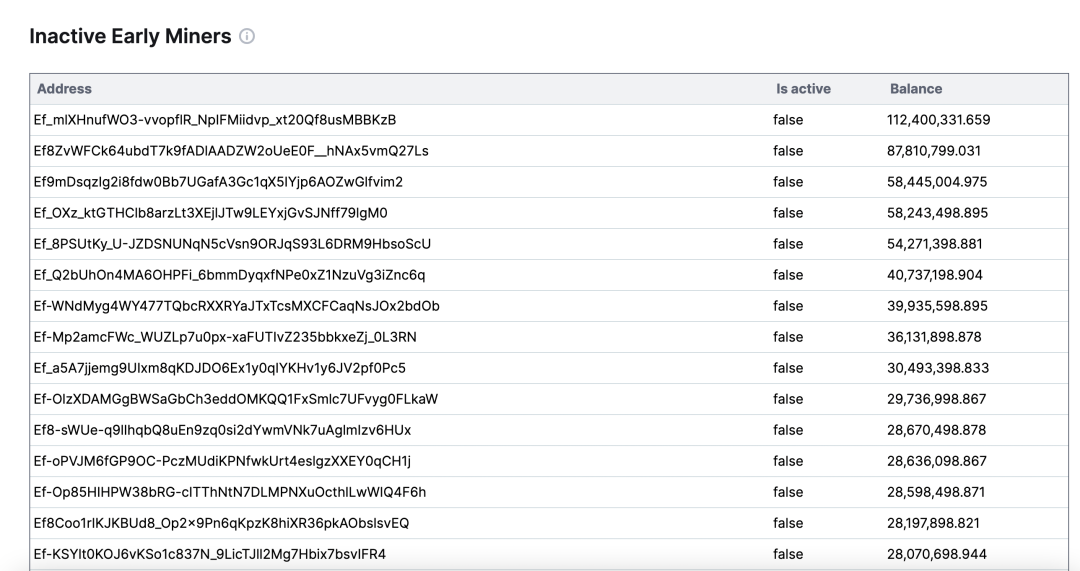Open the address starting with Ef8ZvWFCk64ubdT7
This screenshot has width=1080, height=571.
(230, 151)
